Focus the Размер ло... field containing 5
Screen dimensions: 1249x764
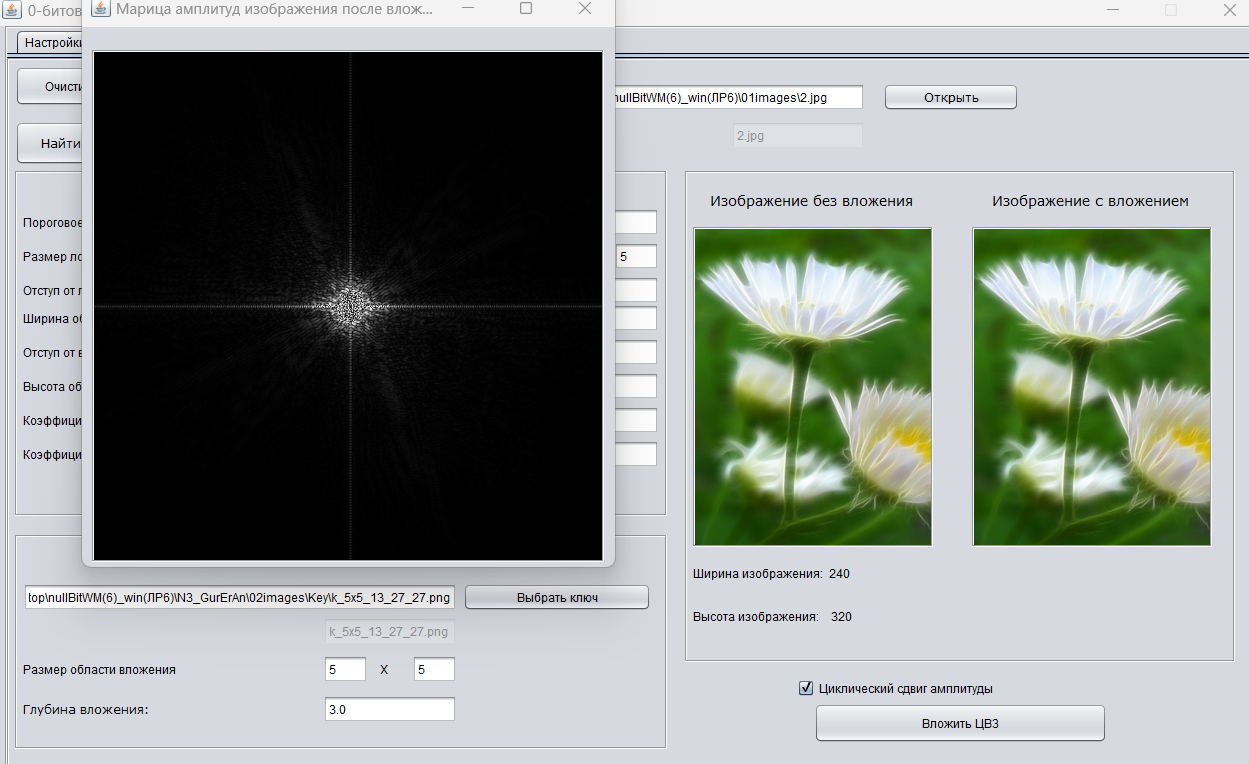pos(636,256)
